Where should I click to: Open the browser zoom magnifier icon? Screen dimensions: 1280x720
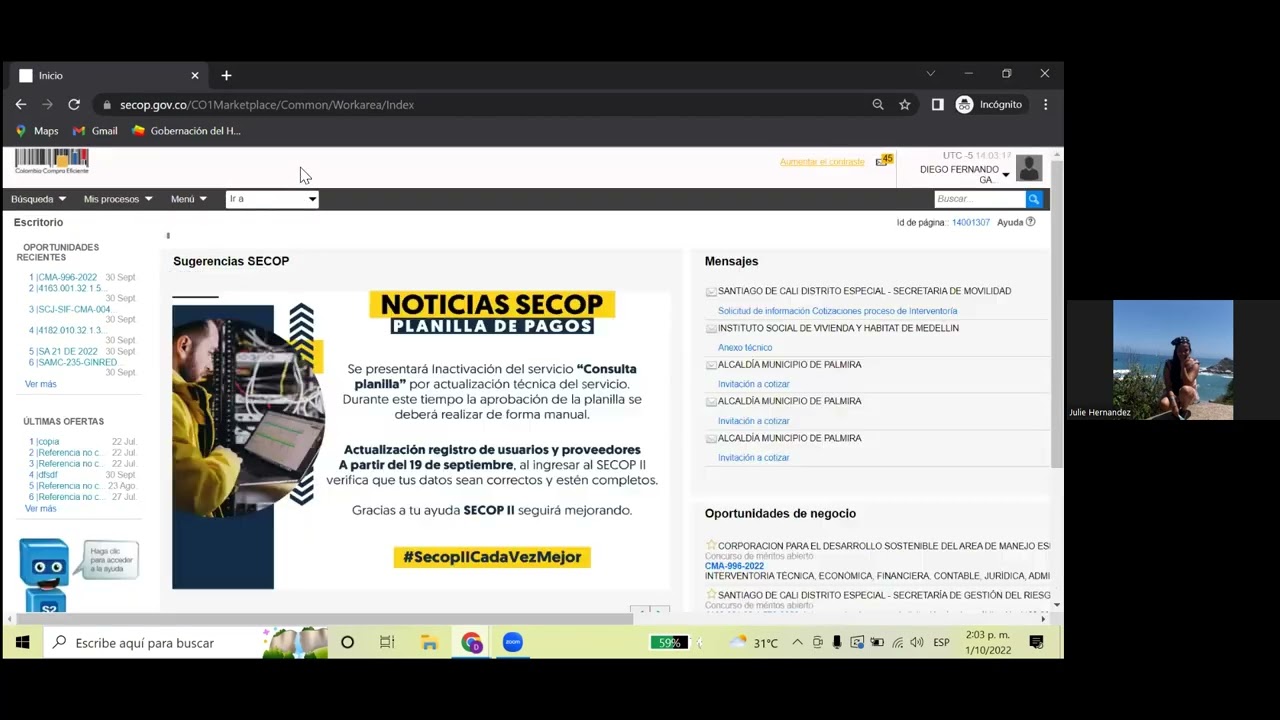point(878,104)
